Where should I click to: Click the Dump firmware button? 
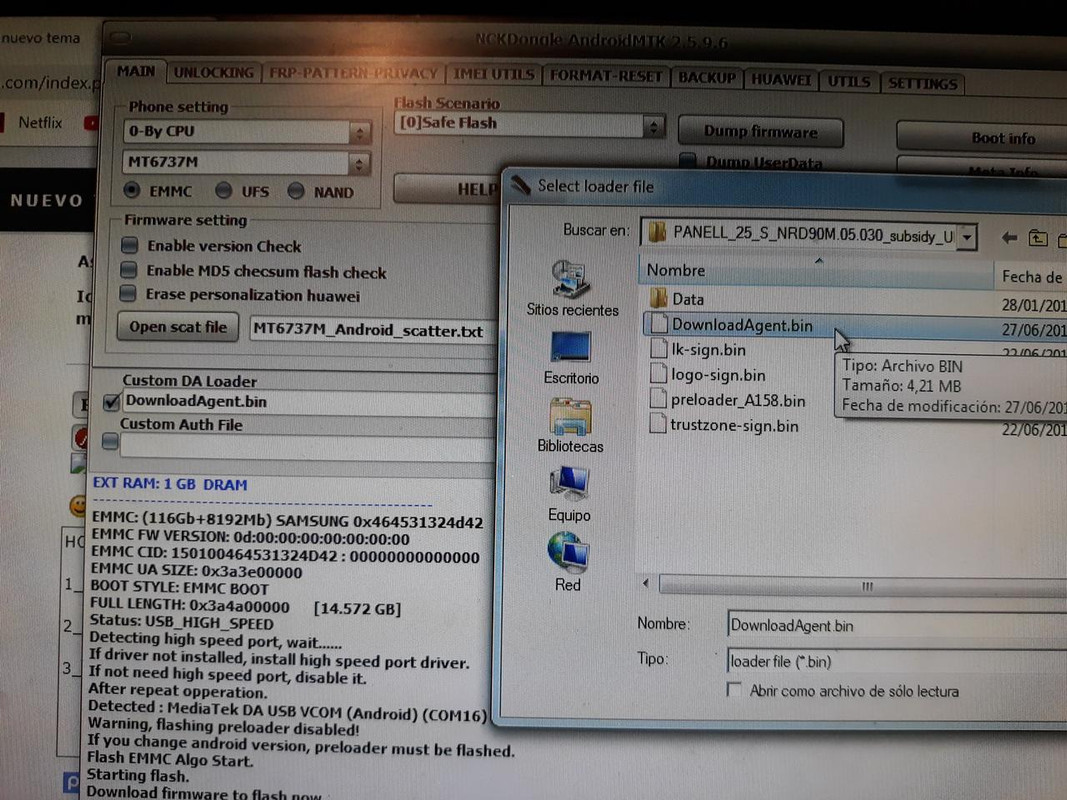point(760,131)
